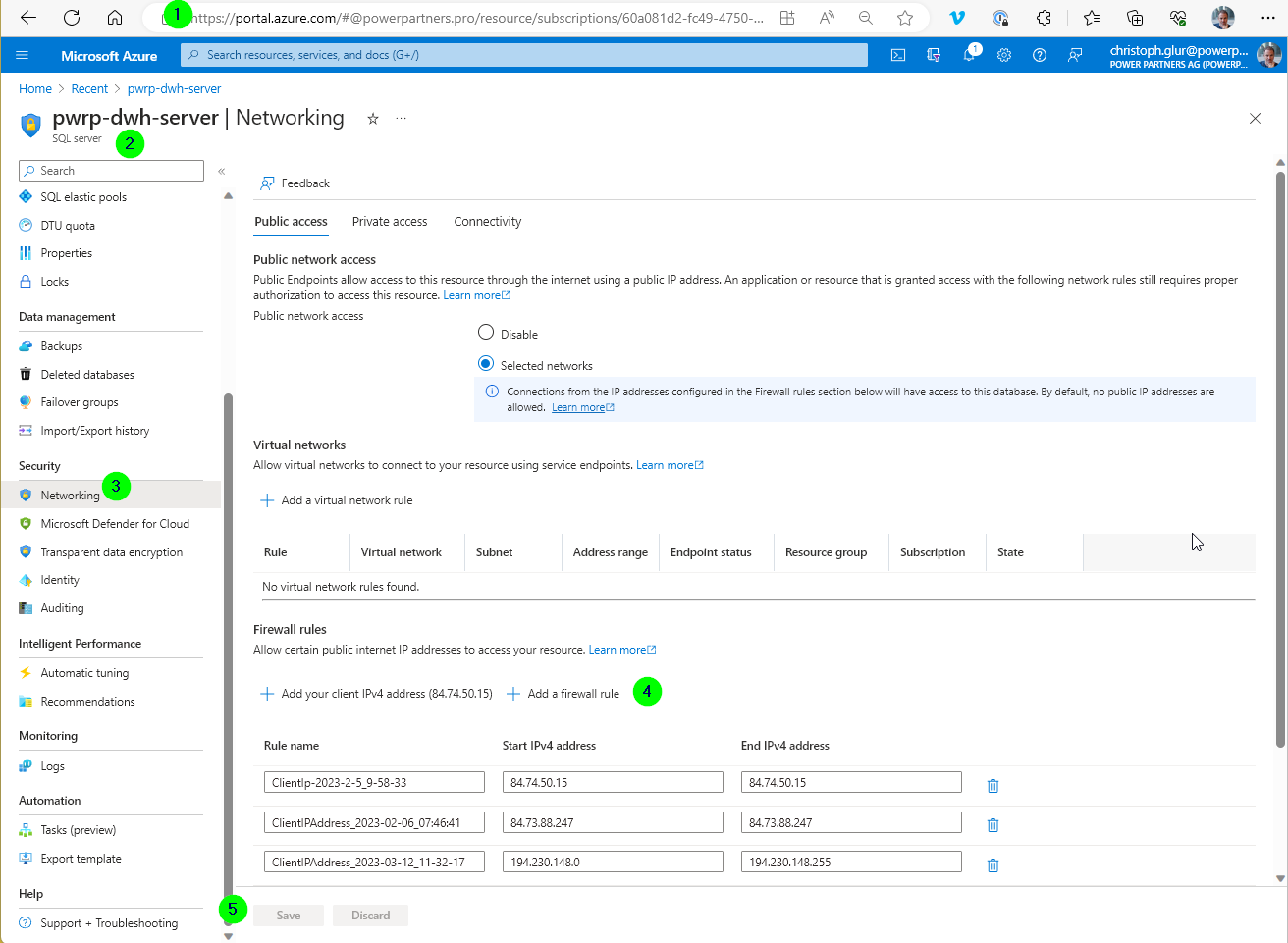
Task: Open the browser profile picture
Action: click(x=1223, y=18)
